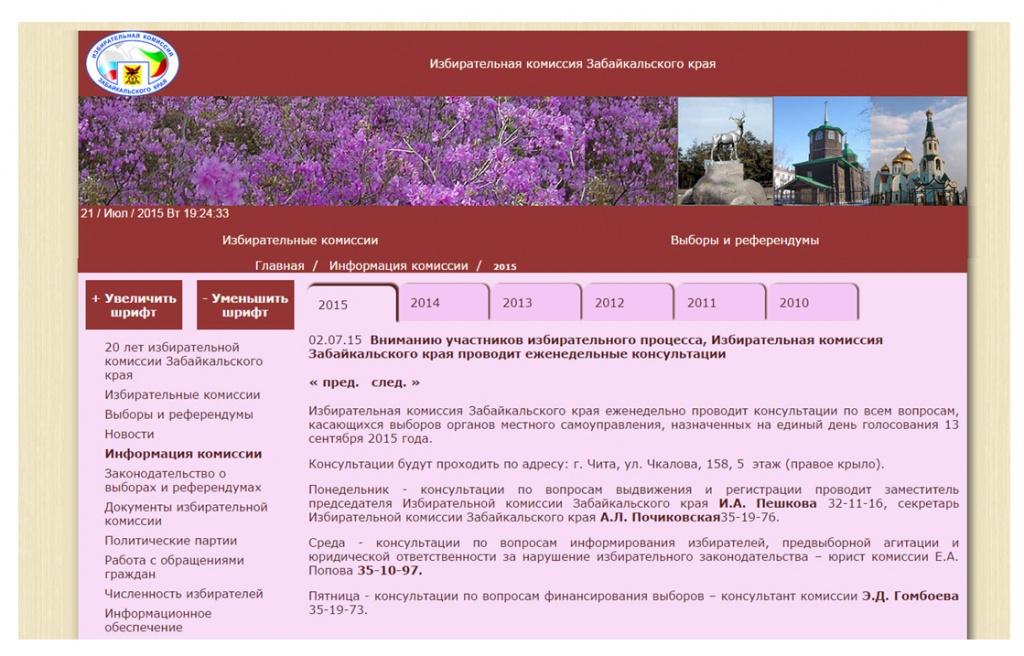The height and width of the screenshot is (656, 1024).
Task: Switch to the 2011 tab
Action: coord(701,303)
